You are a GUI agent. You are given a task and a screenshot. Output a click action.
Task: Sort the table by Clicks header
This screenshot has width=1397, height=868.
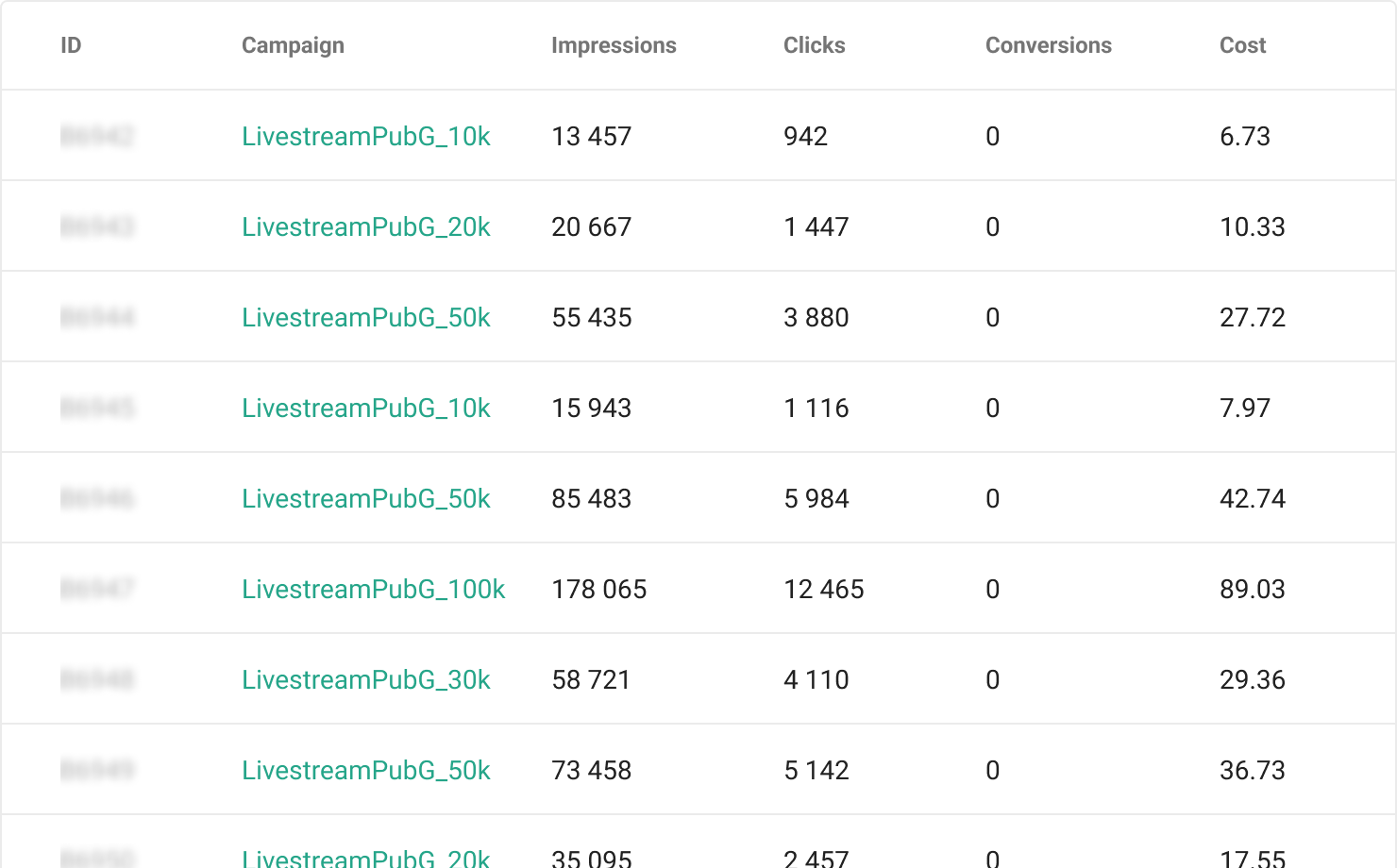(x=814, y=45)
